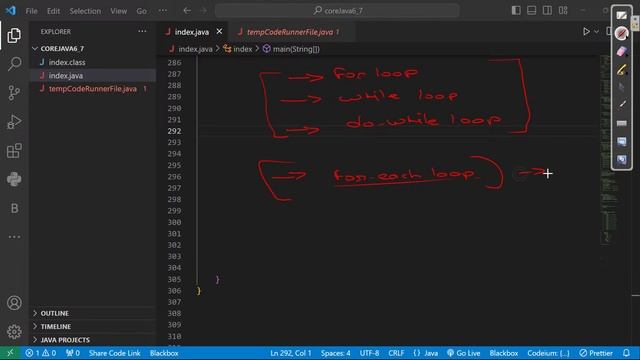Viewport: 640px width, 360px height.
Task: Click the main(String[]) breadcrumb
Action: pos(291,49)
